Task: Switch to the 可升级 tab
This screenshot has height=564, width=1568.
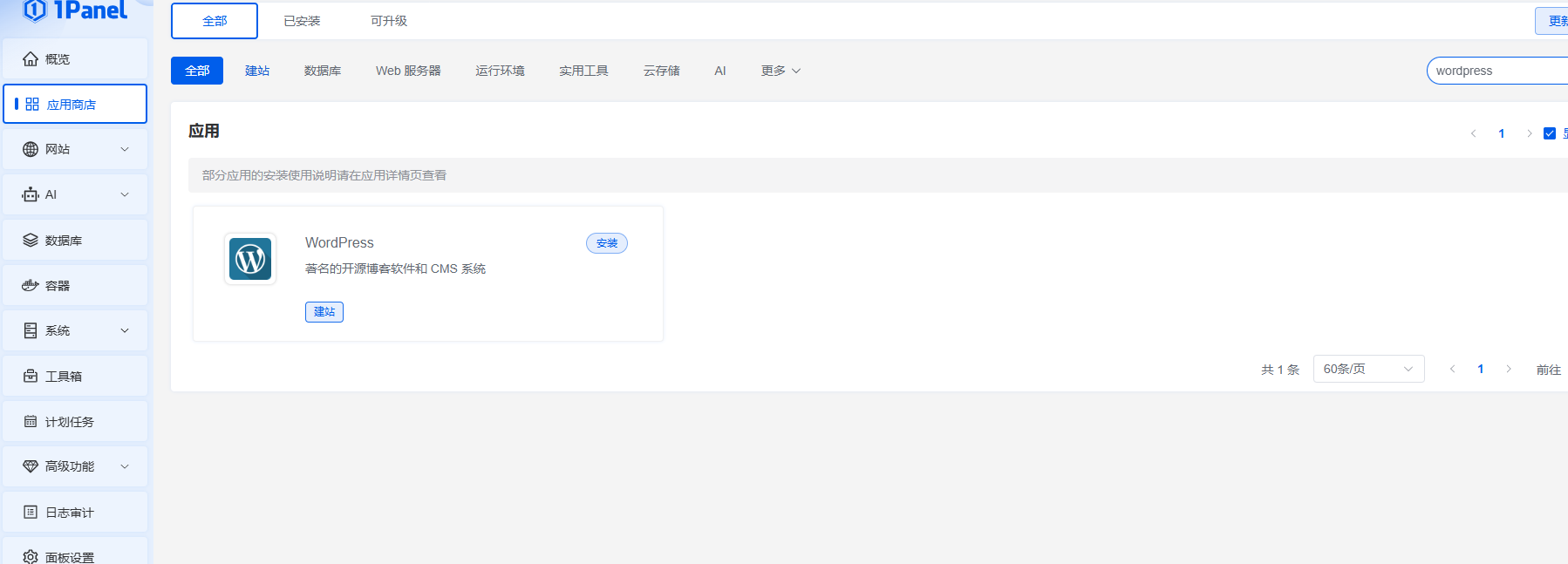Action: (x=389, y=21)
